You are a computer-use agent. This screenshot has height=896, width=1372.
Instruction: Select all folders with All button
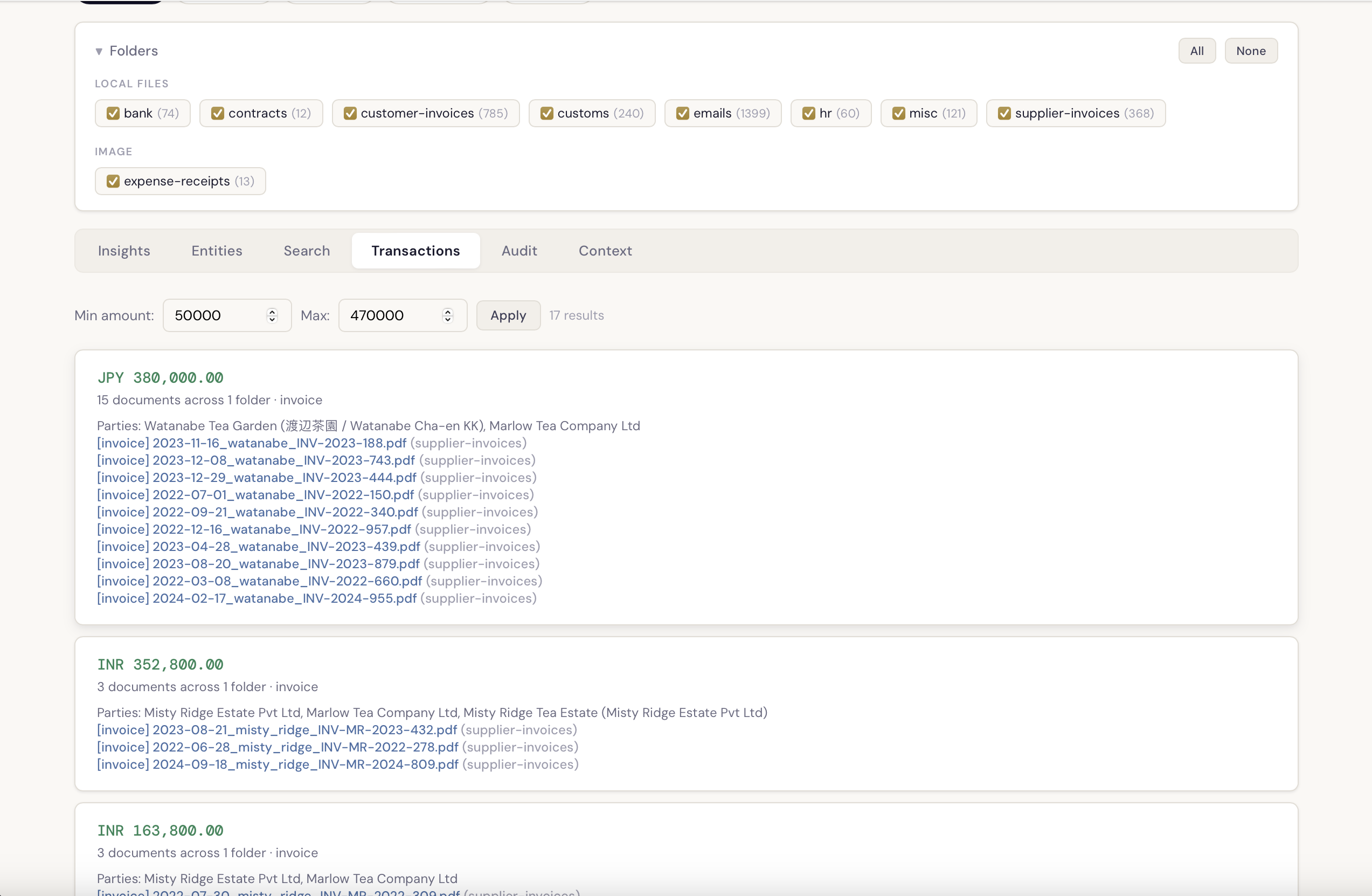1197,51
